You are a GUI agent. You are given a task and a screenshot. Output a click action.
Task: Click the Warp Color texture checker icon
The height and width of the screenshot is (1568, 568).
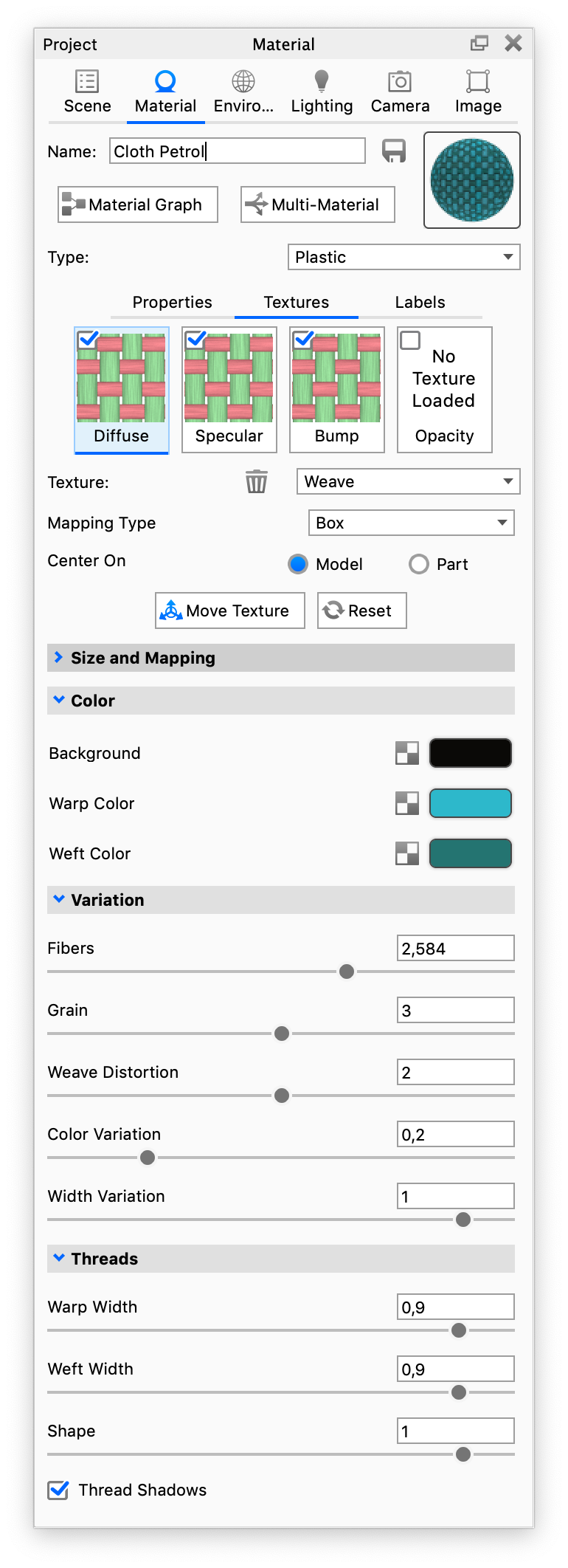[x=407, y=803]
